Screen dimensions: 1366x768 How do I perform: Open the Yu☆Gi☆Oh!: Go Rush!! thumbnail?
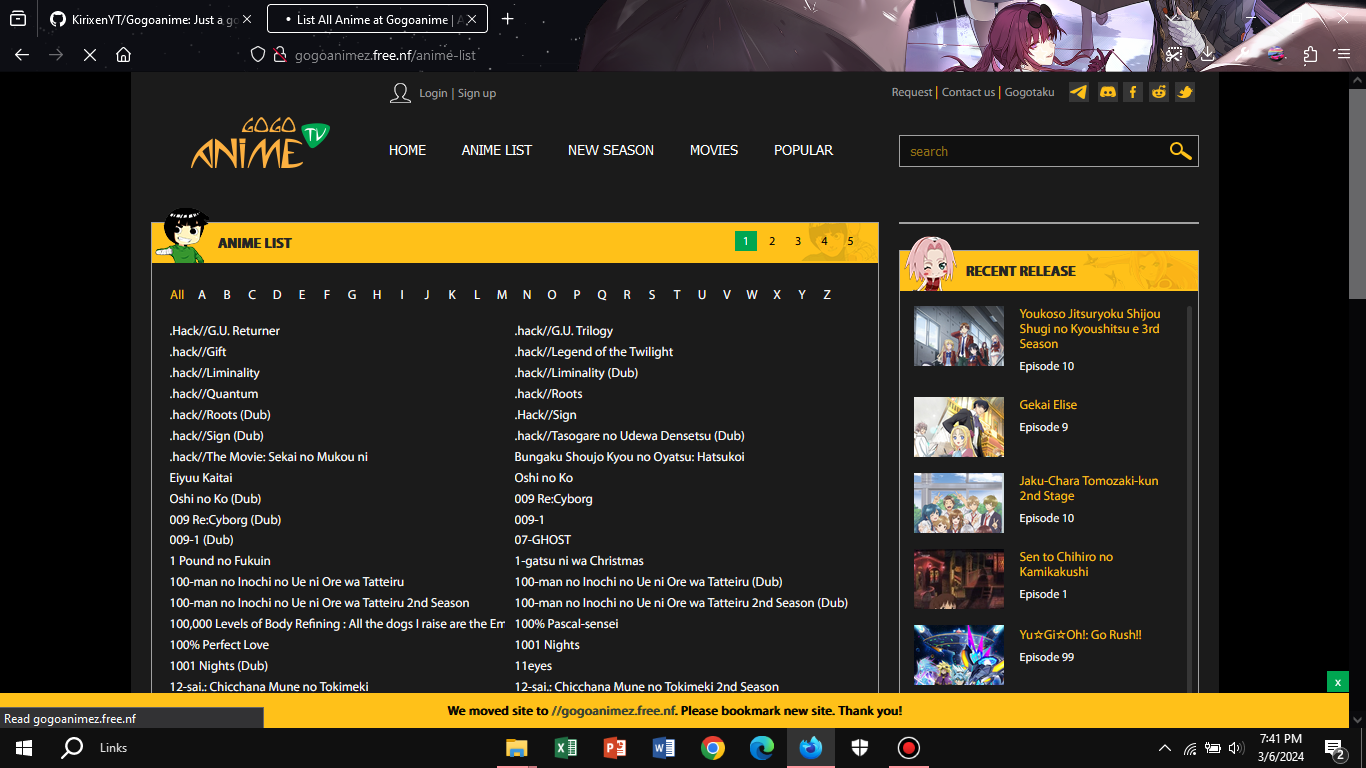tap(959, 655)
